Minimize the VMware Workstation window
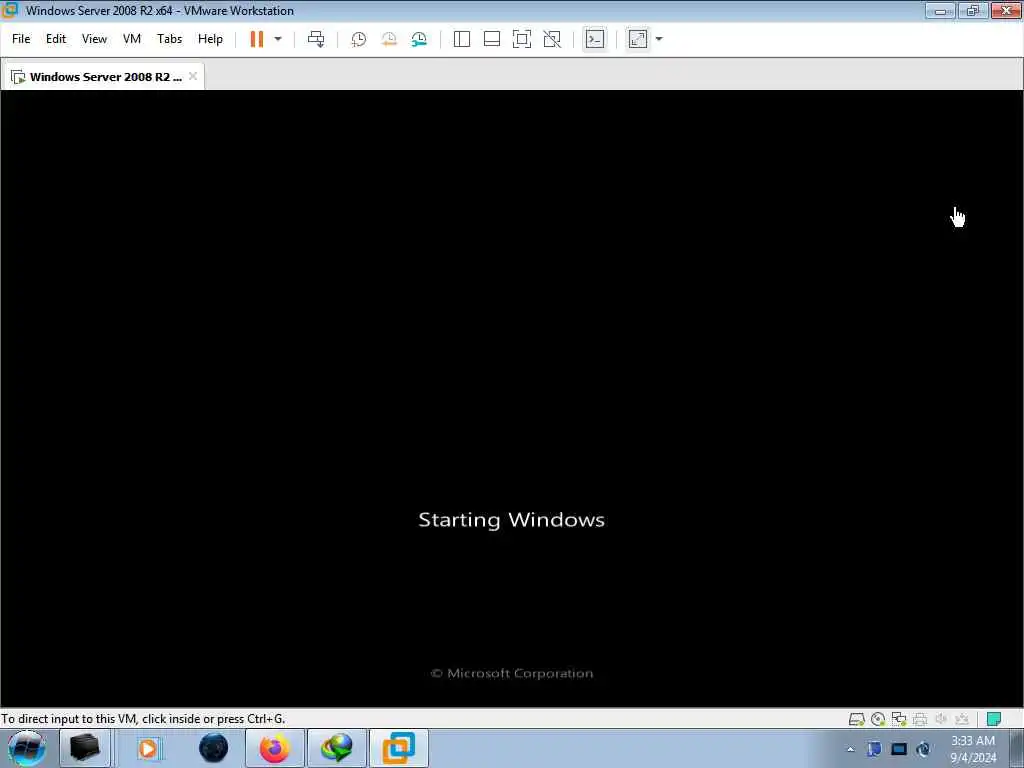 coord(940,11)
